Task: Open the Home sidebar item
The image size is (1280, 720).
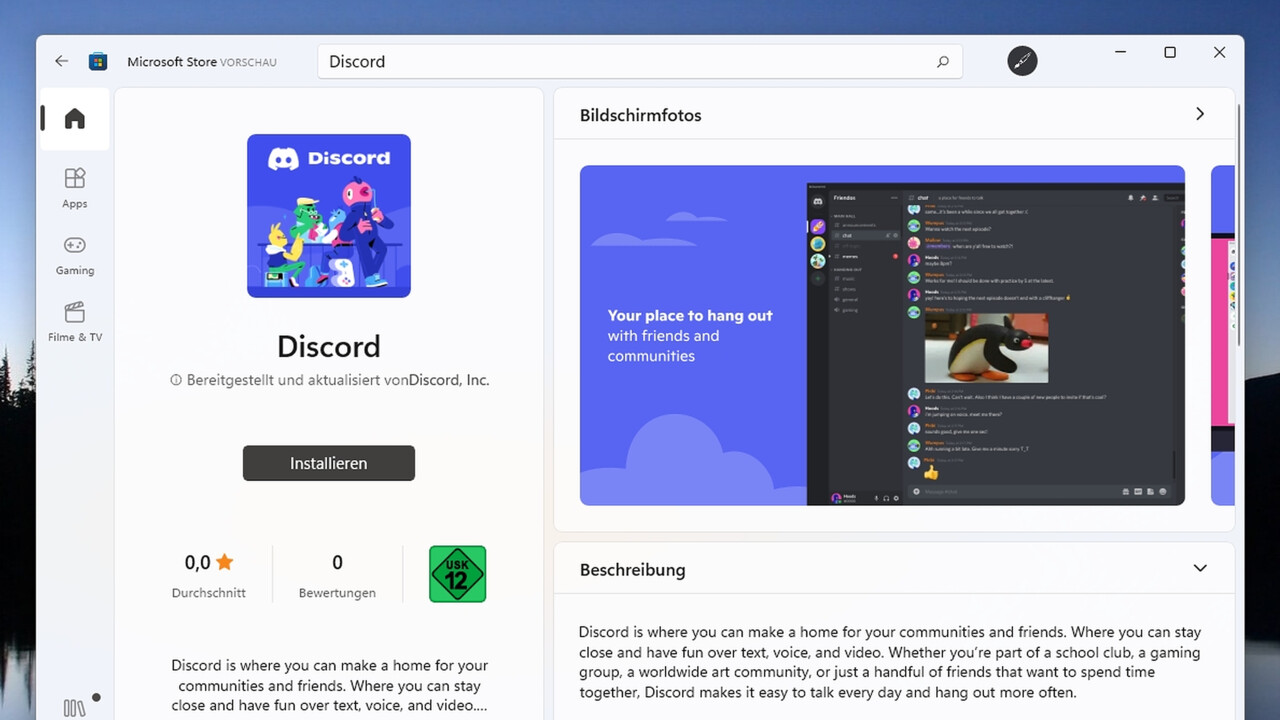Action: click(x=75, y=119)
